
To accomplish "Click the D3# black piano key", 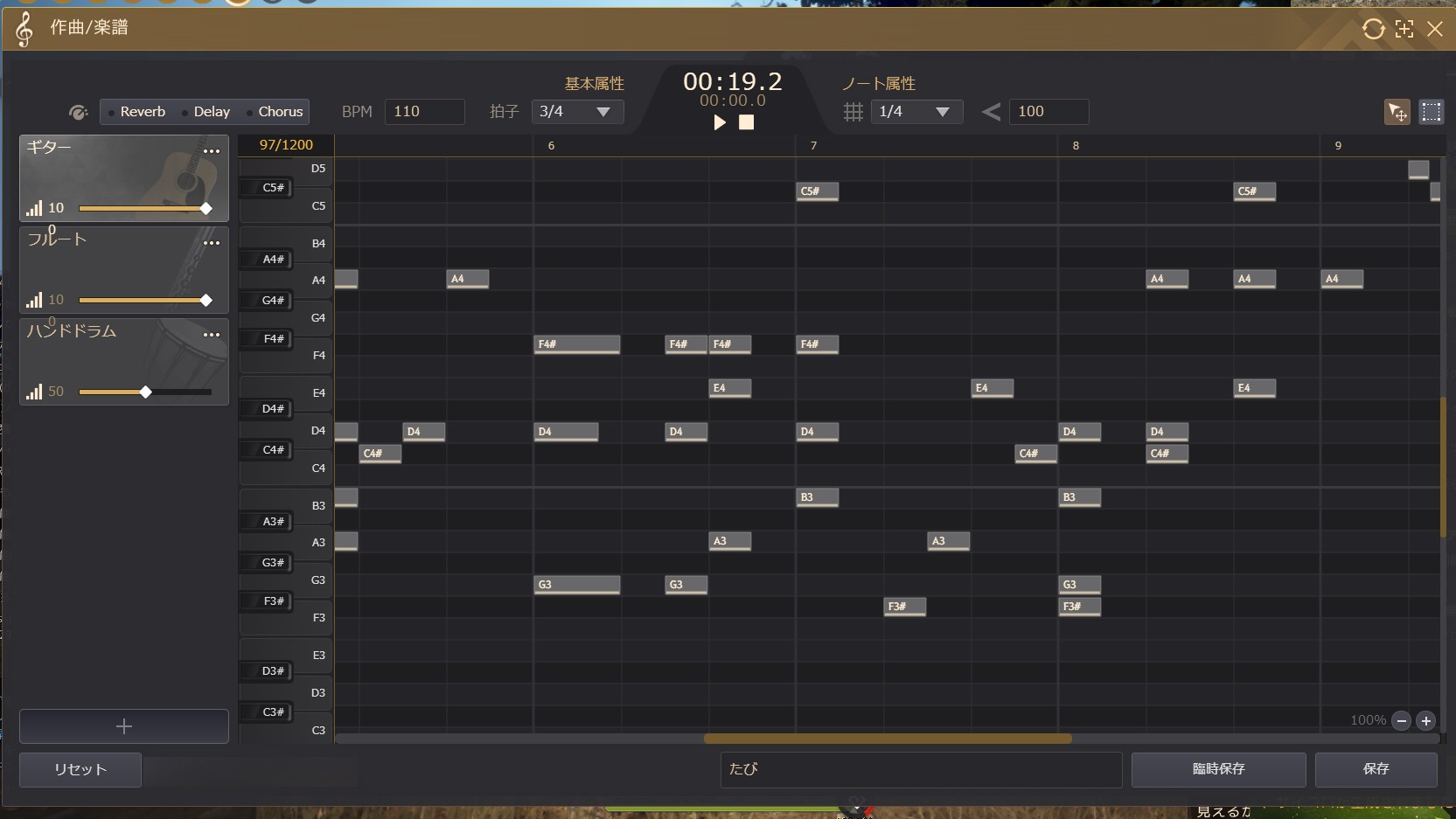I will coord(266,671).
